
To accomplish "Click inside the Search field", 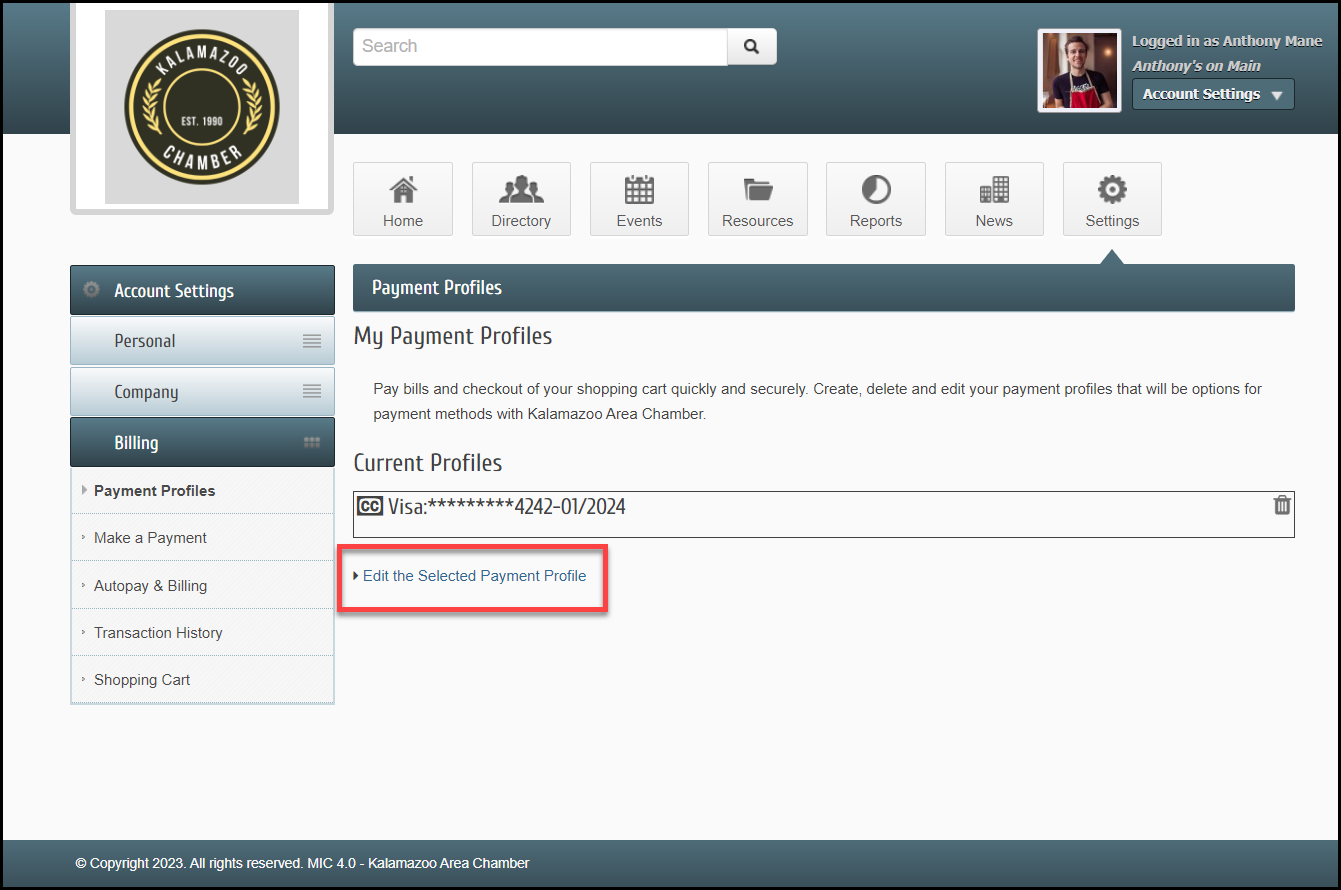I will 540,46.
